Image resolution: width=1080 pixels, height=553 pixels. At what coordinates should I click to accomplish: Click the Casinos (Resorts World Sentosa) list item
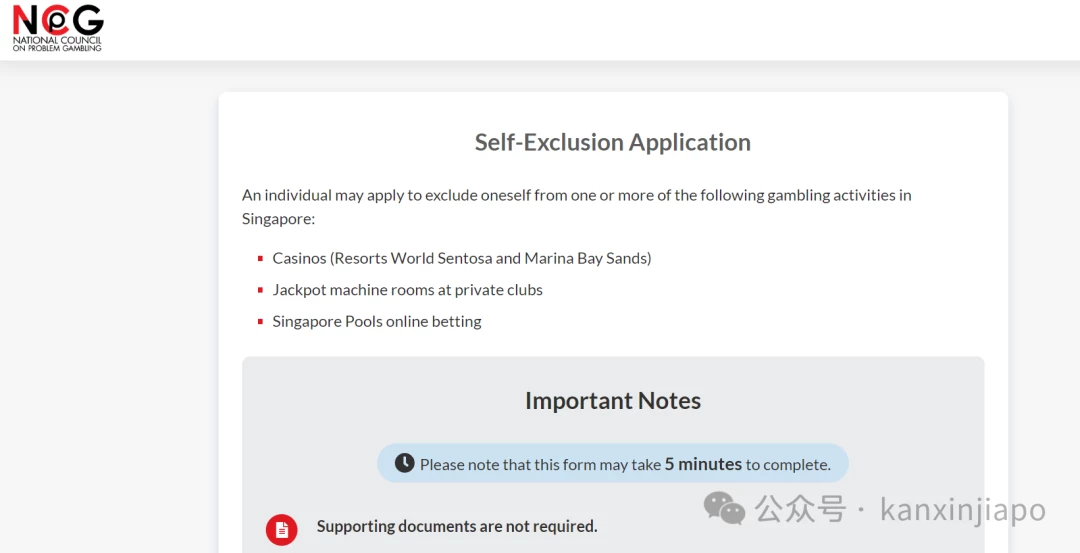[x=461, y=258]
